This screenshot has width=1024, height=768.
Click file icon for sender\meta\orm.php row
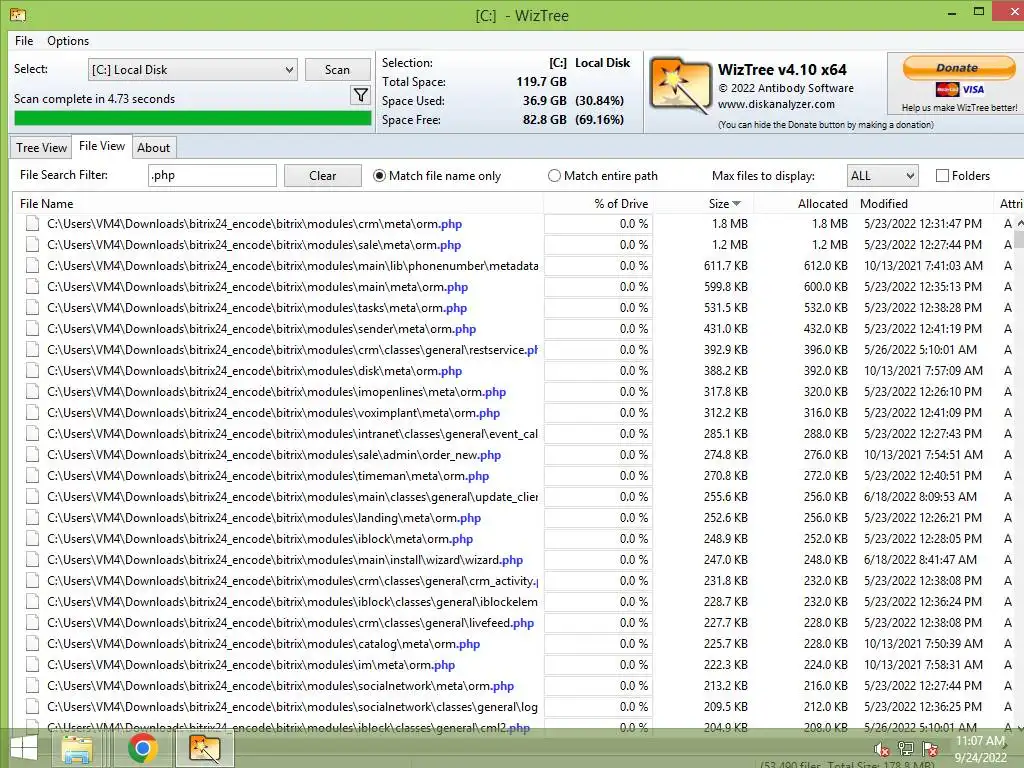tap(32, 328)
